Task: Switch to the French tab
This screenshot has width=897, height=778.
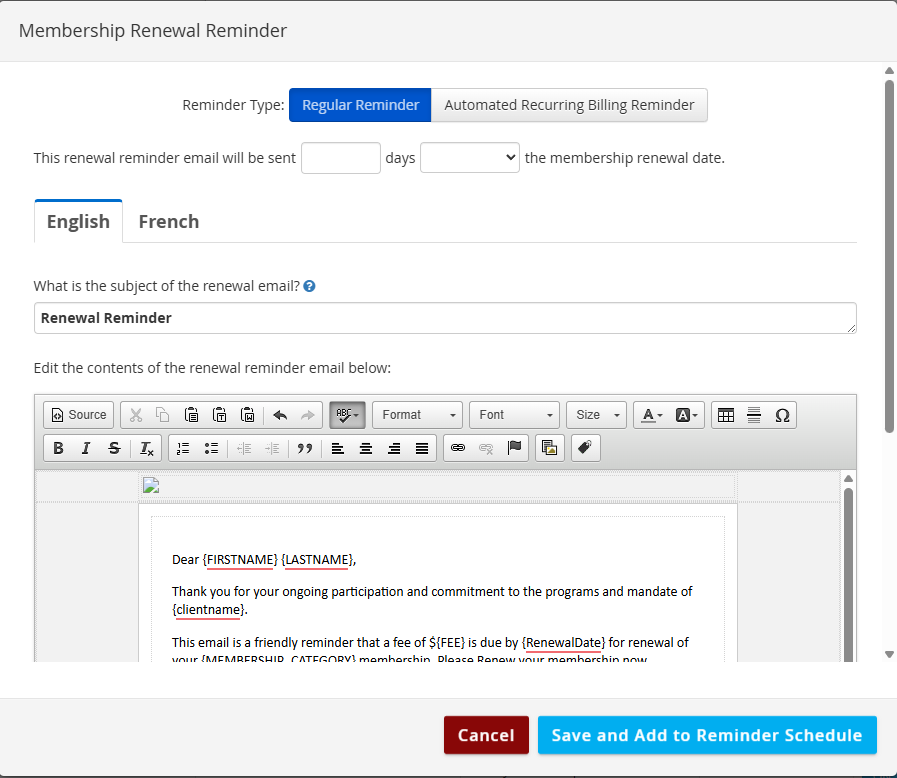Action: [168, 222]
